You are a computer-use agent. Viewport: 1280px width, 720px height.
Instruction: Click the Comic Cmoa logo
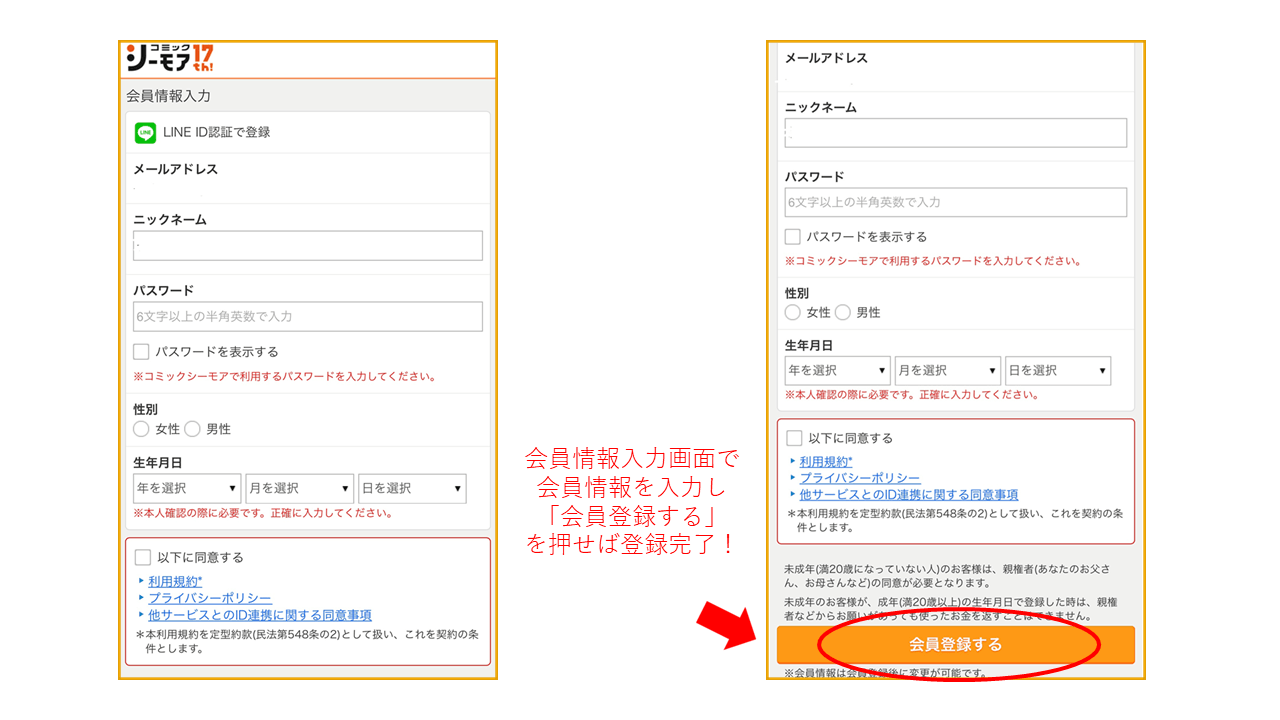[x=170, y=58]
